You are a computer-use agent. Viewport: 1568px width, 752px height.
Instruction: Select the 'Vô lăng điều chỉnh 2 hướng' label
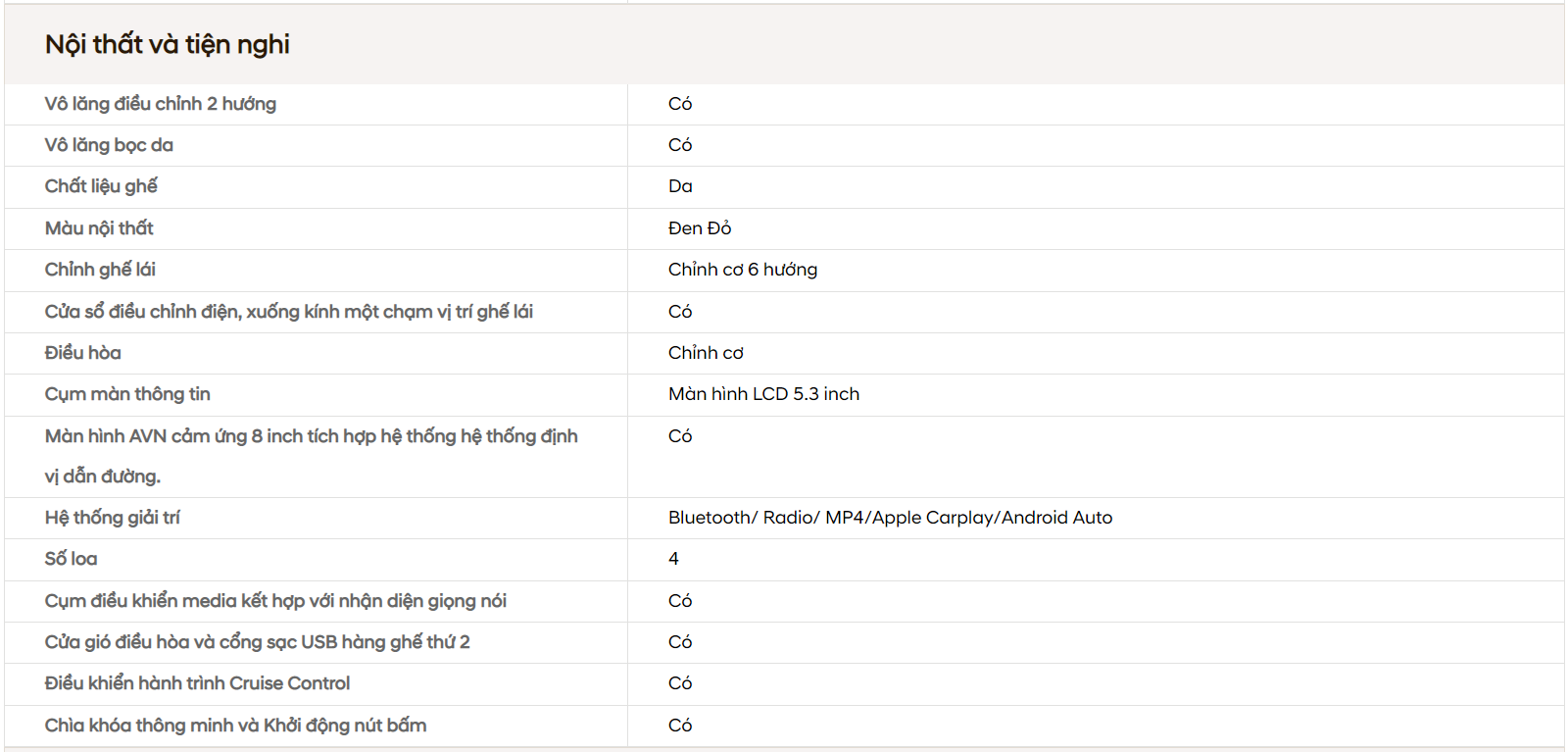click(161, 104)
